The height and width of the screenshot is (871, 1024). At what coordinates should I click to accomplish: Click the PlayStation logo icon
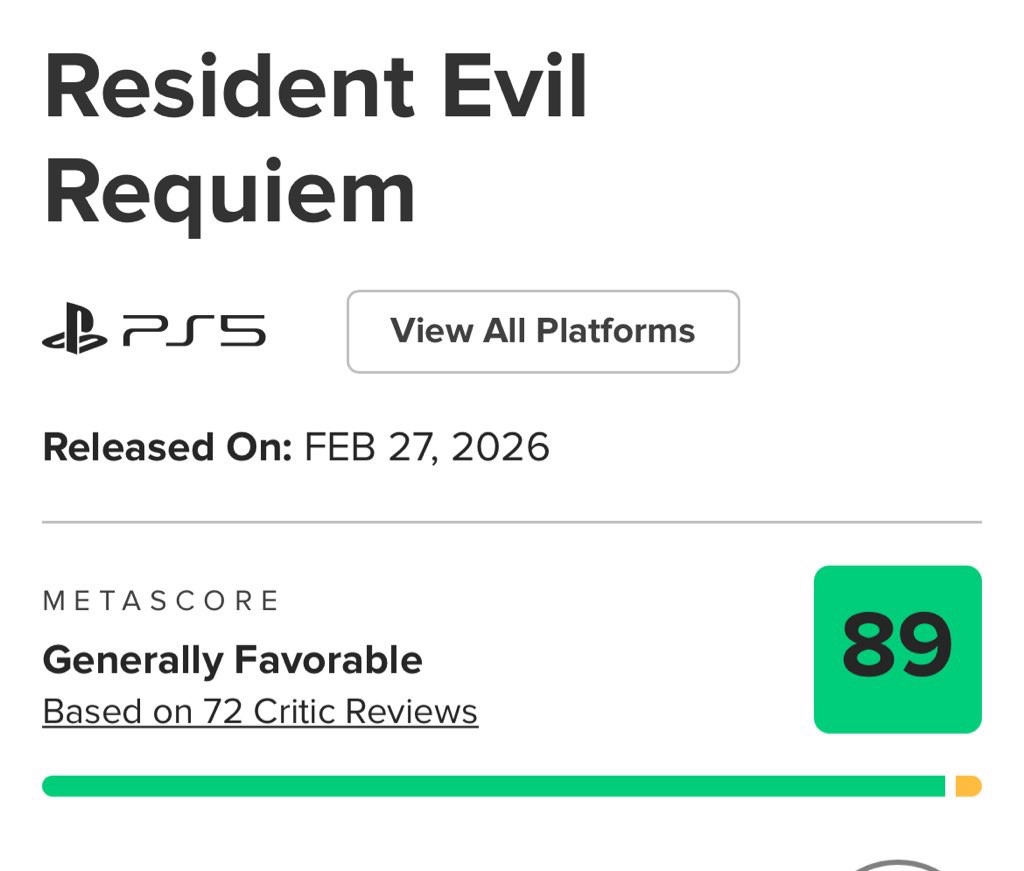(x=74, y=331)
